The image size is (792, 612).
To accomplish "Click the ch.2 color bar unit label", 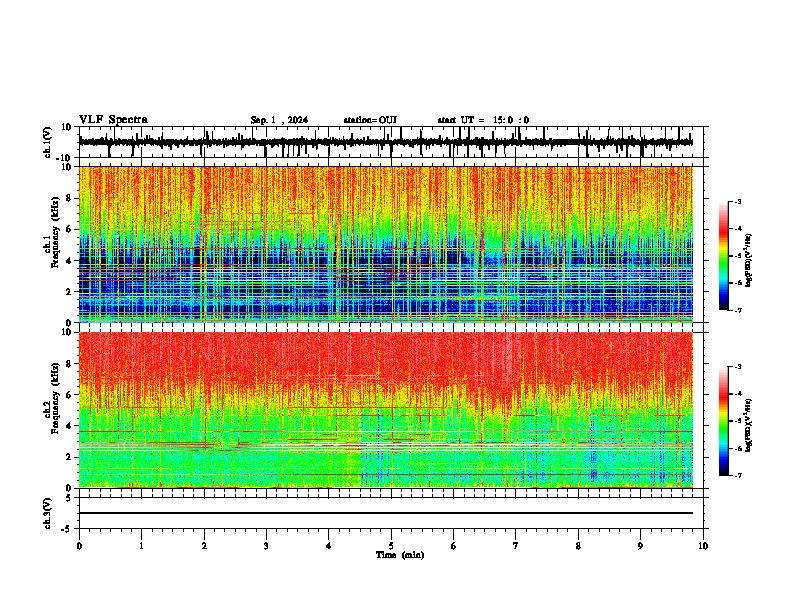I will [749, 425].
